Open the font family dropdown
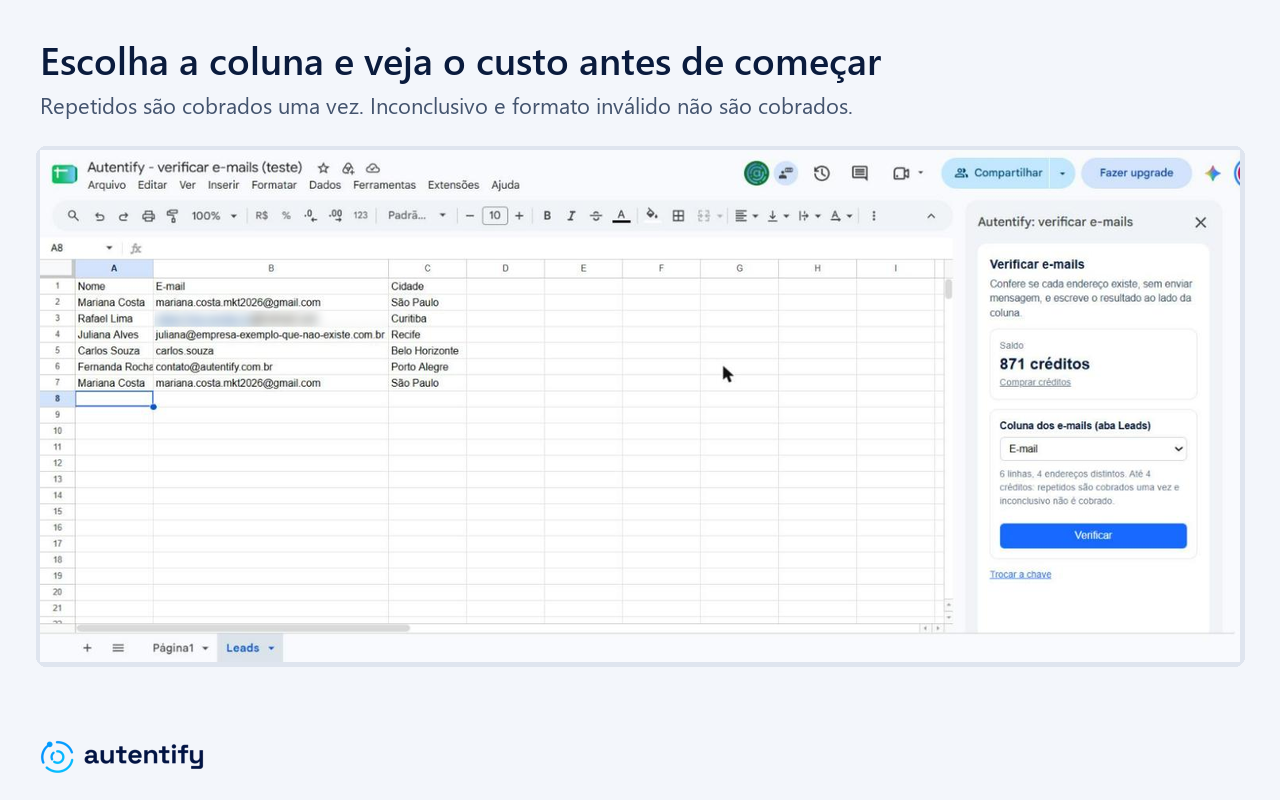 click(x=417, y=215)
